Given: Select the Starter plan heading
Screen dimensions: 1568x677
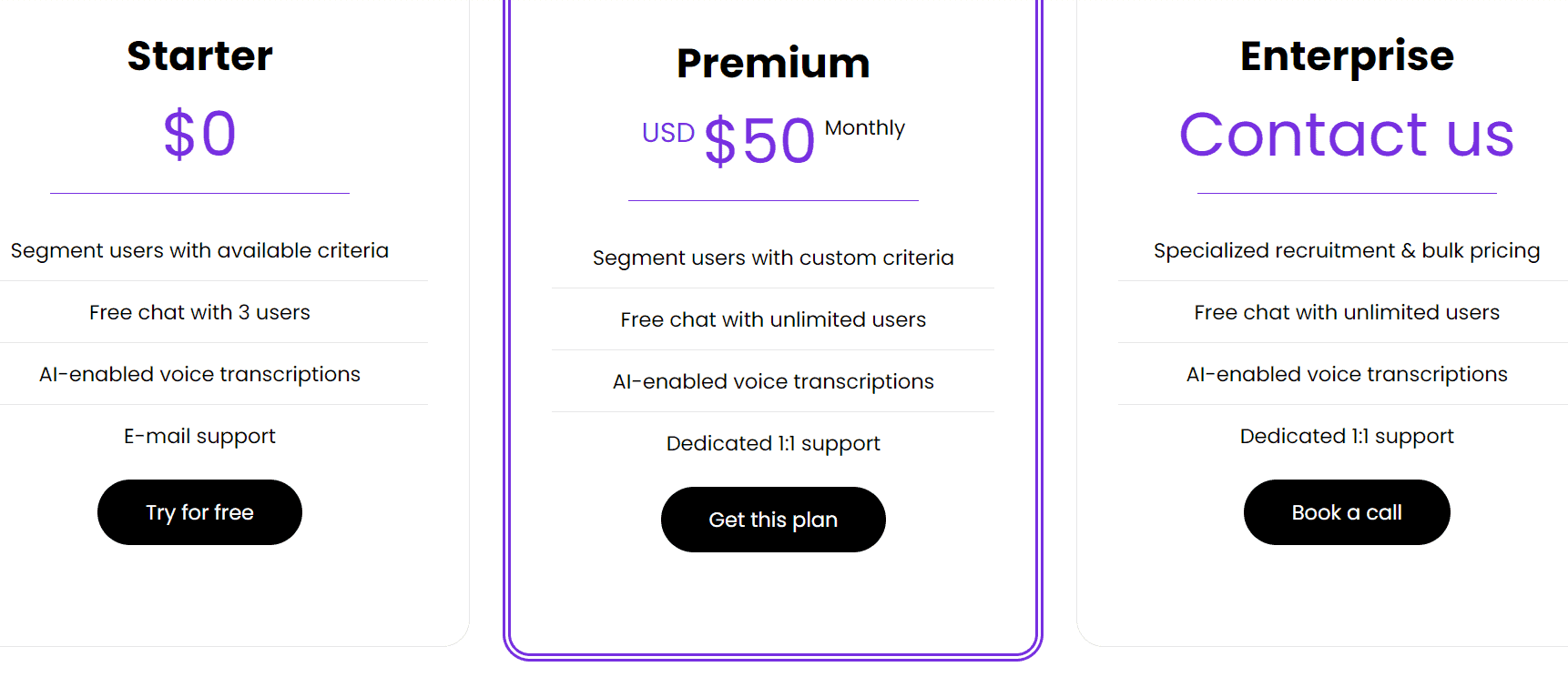Looking at the screenshot, I should tap(199, 56).
